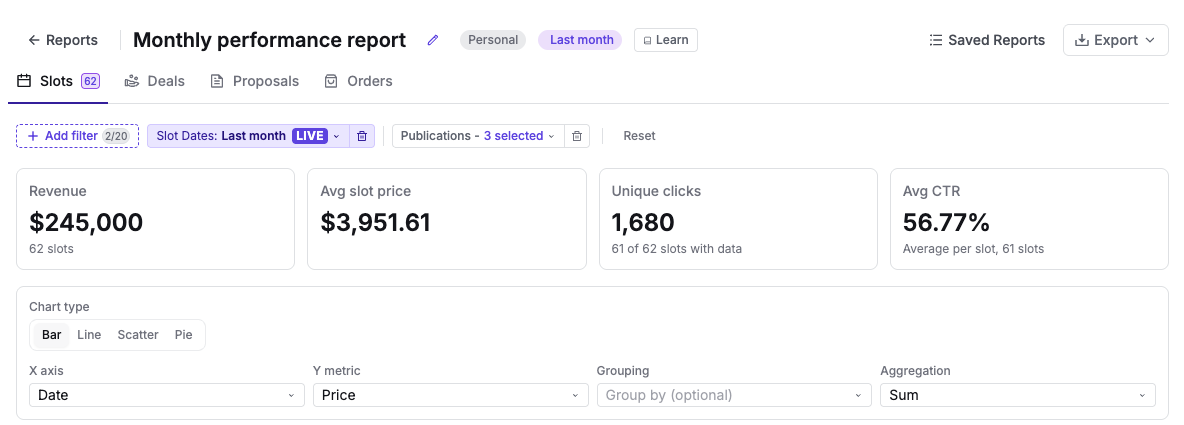Delete the Slot Dates filter
Viewport: 1184px width, 425px height.
coord(362,136)
